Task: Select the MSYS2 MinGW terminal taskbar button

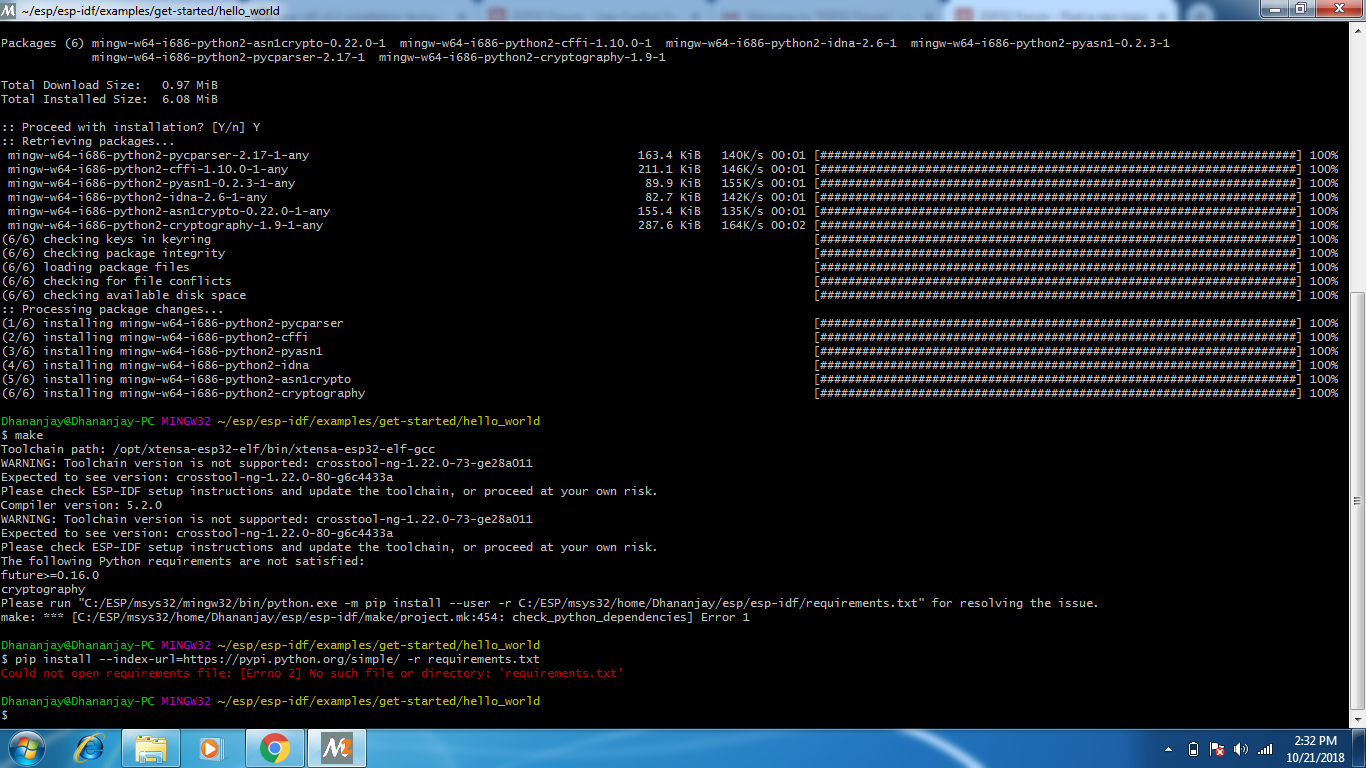Action: [x=337, y=748]
